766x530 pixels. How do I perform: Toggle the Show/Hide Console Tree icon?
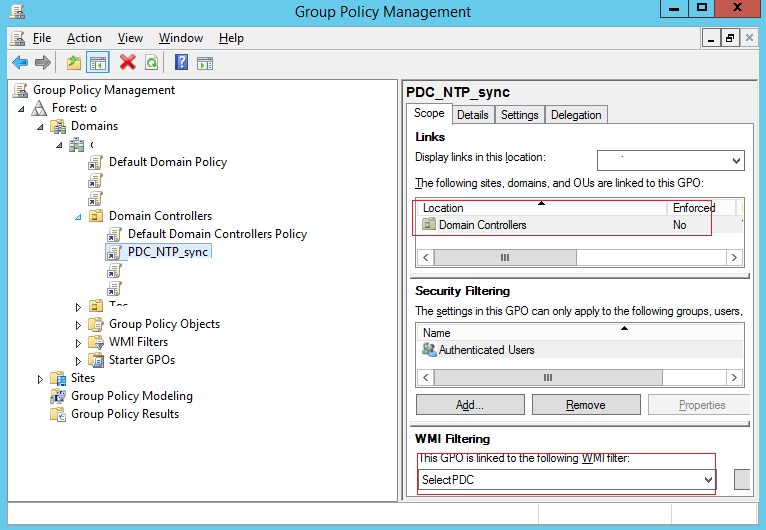click(98, 63)
